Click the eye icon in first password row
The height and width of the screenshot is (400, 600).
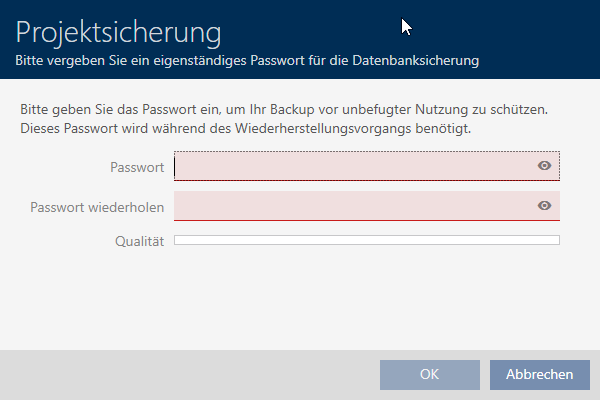pos(544,166)
